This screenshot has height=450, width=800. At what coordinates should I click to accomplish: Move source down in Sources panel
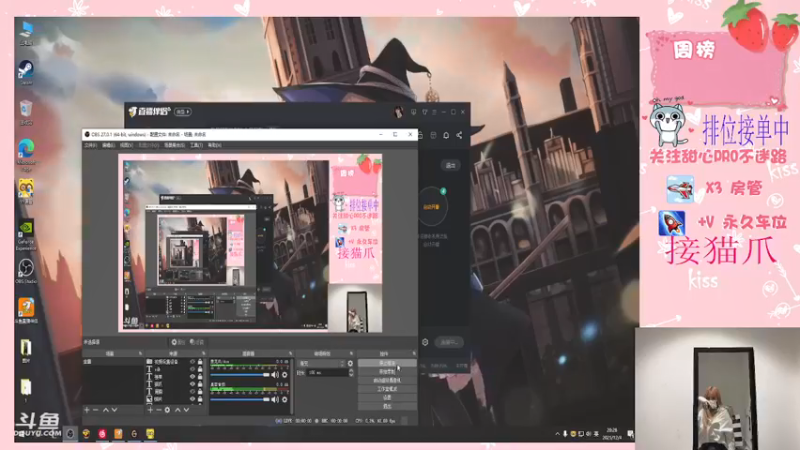click(186, 410)
